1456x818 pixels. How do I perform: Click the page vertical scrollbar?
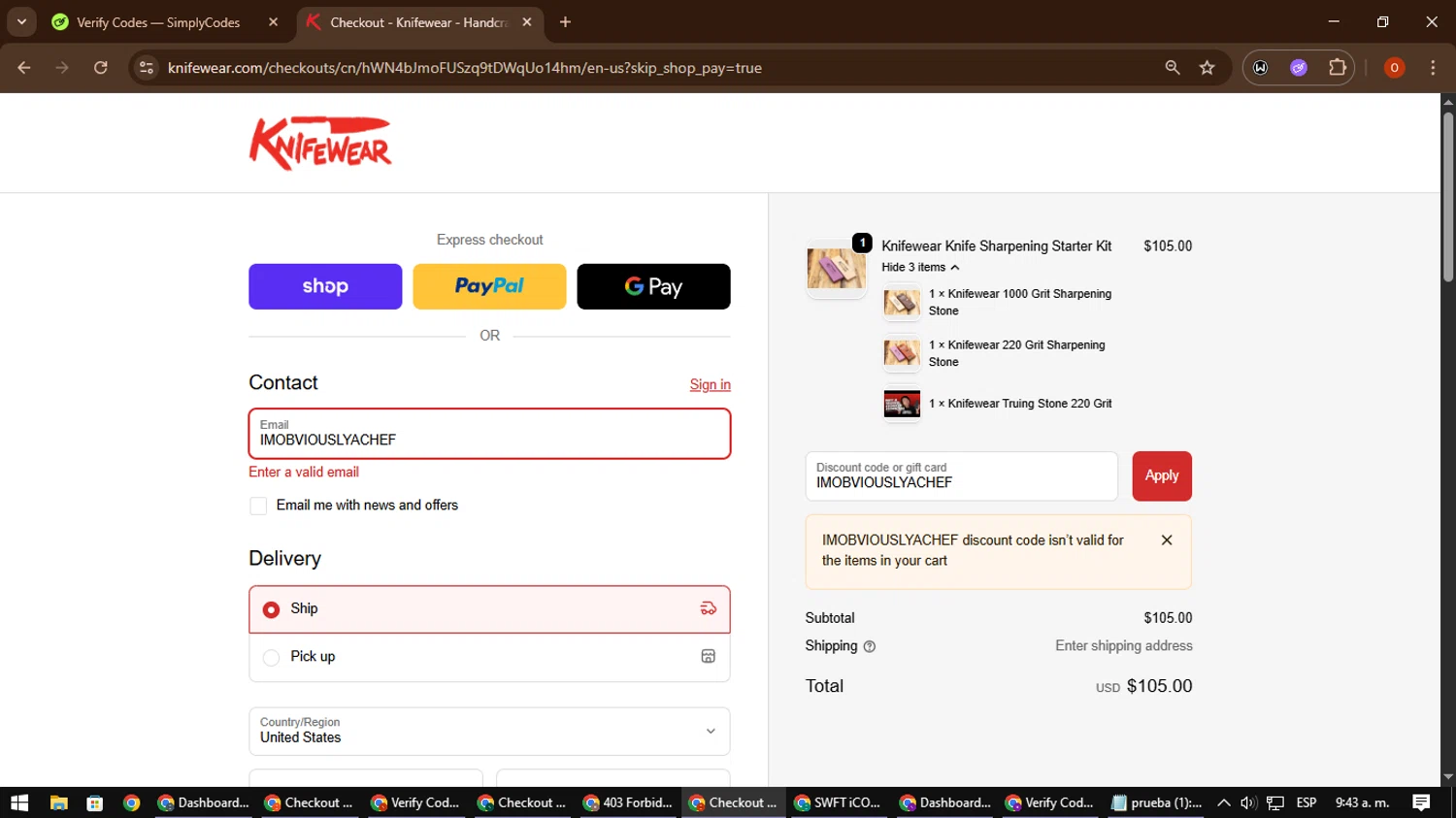(x=1448, y=196)
